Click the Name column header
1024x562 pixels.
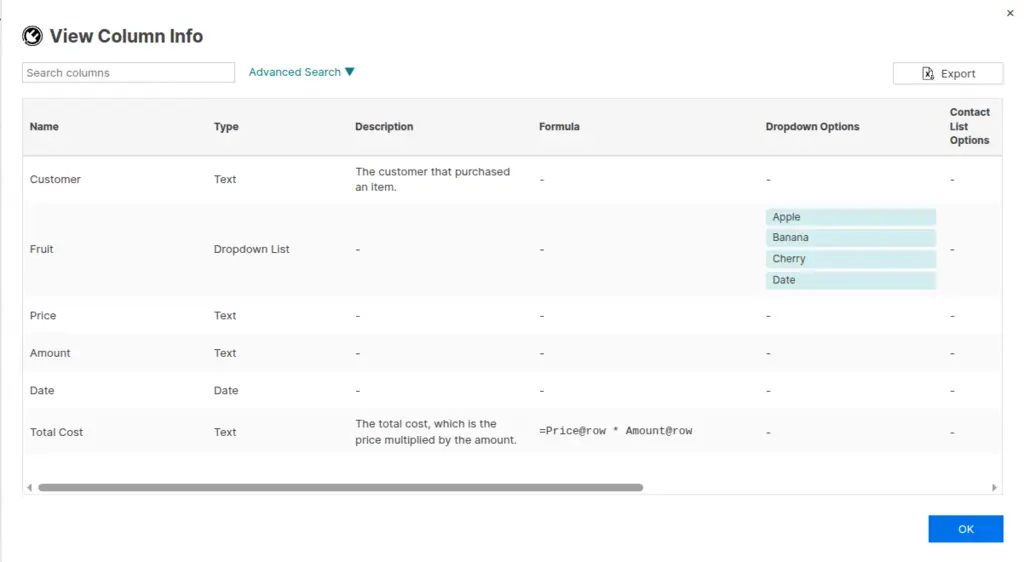[44, 127]
